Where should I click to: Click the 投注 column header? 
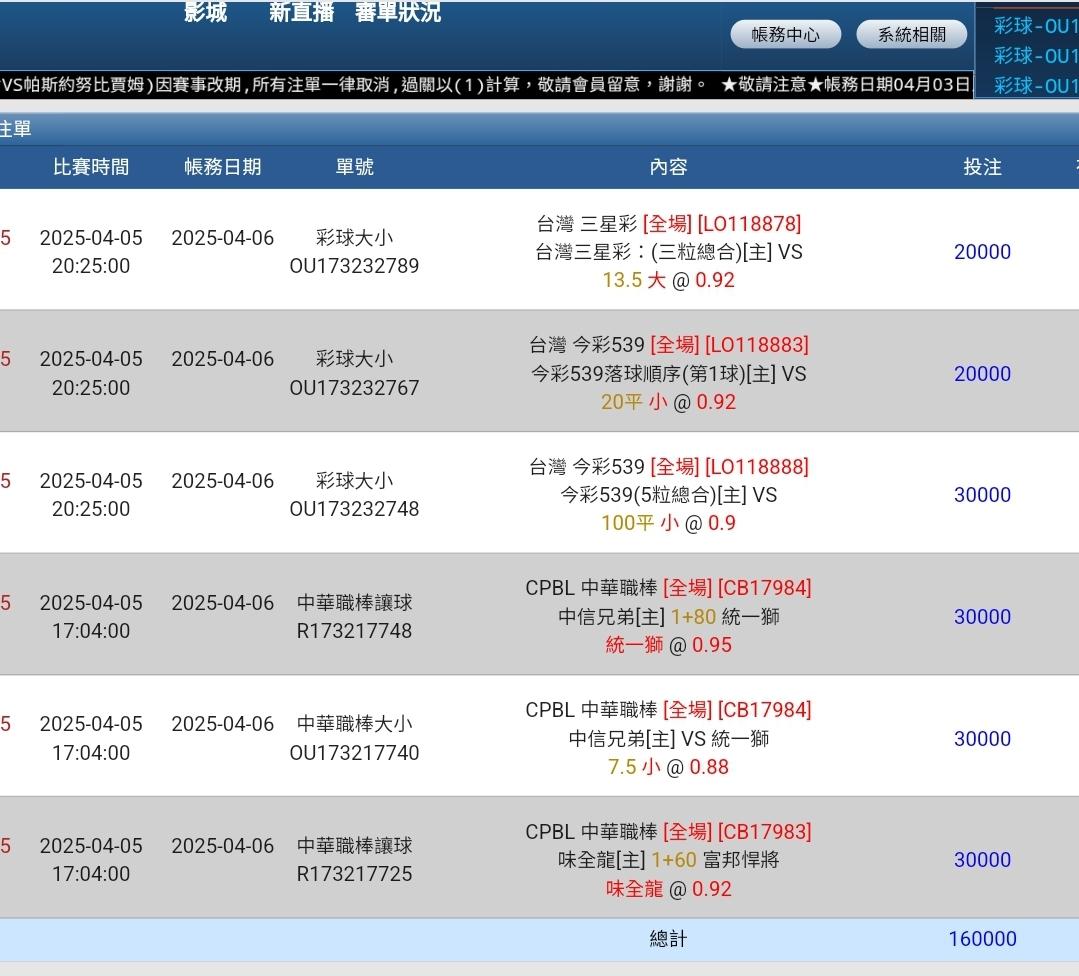pyautogui.click(x=982, y=167)
